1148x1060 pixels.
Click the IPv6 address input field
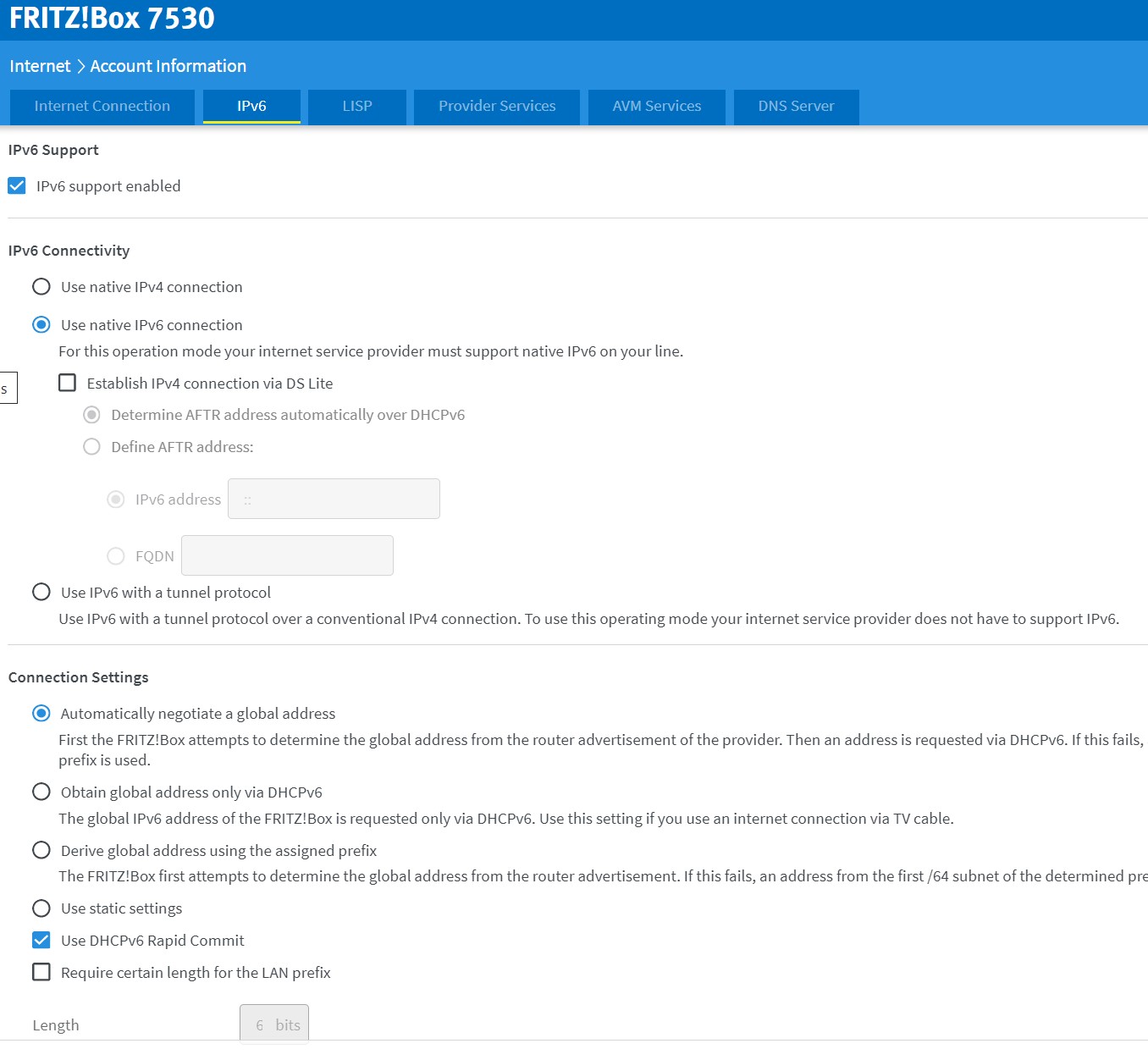334,499
